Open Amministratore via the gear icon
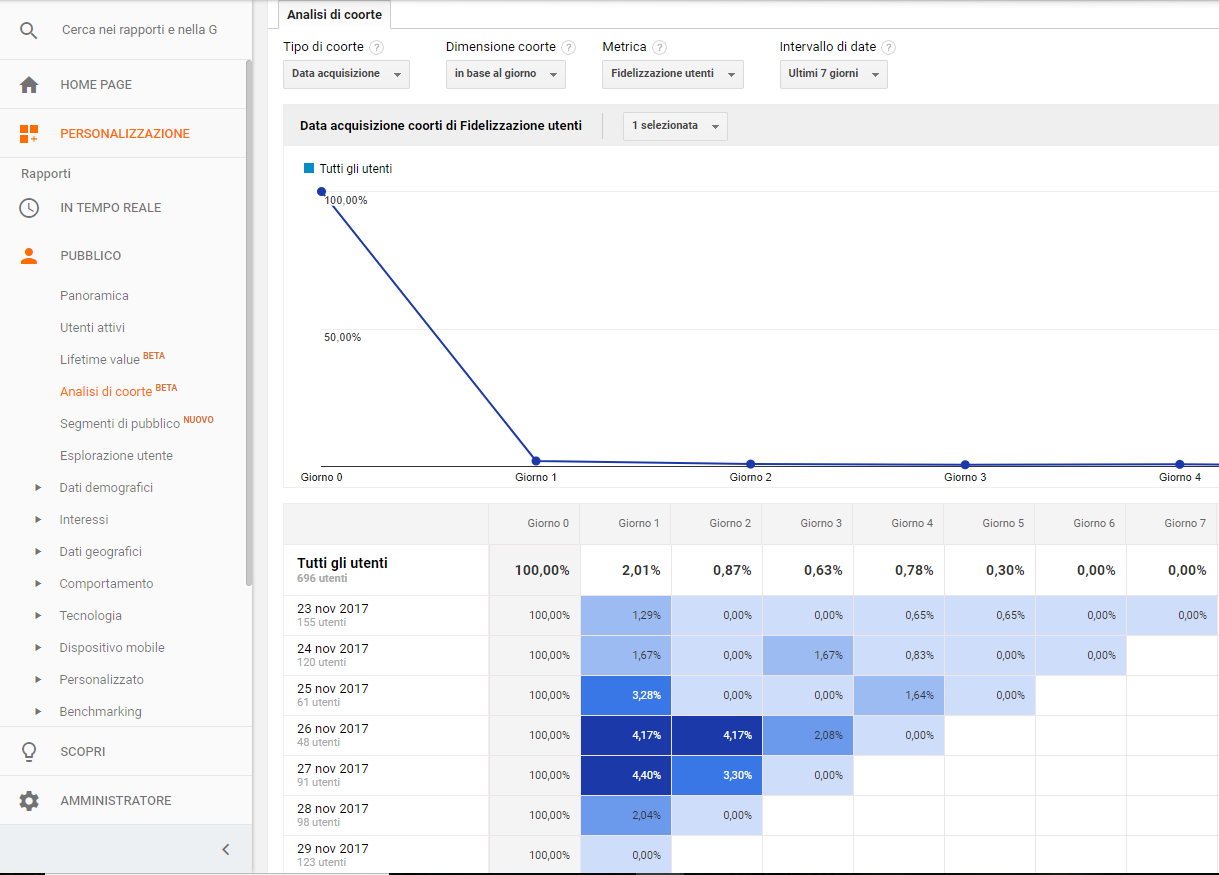 click(28, 800)
